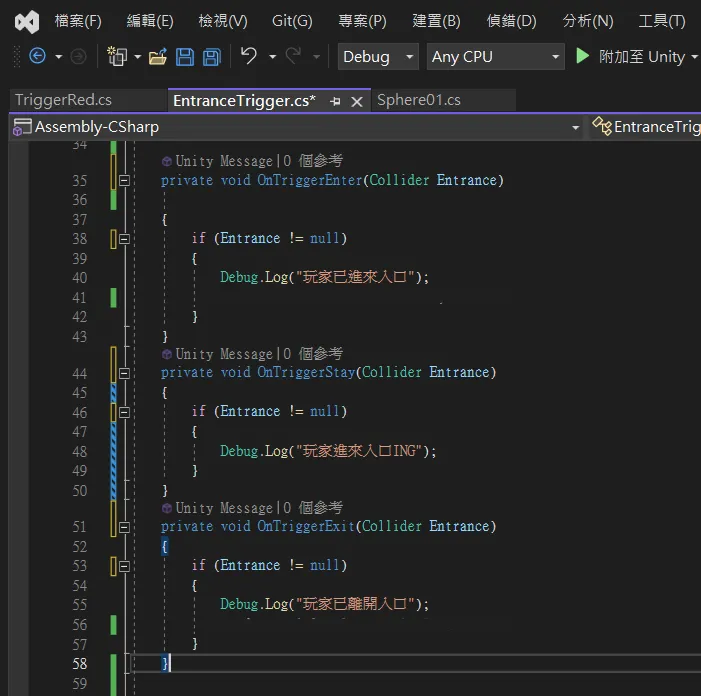This screenshot has width=701, height=696.
Task: Open the Debug configuration dropdown
Action: point(378,57)
